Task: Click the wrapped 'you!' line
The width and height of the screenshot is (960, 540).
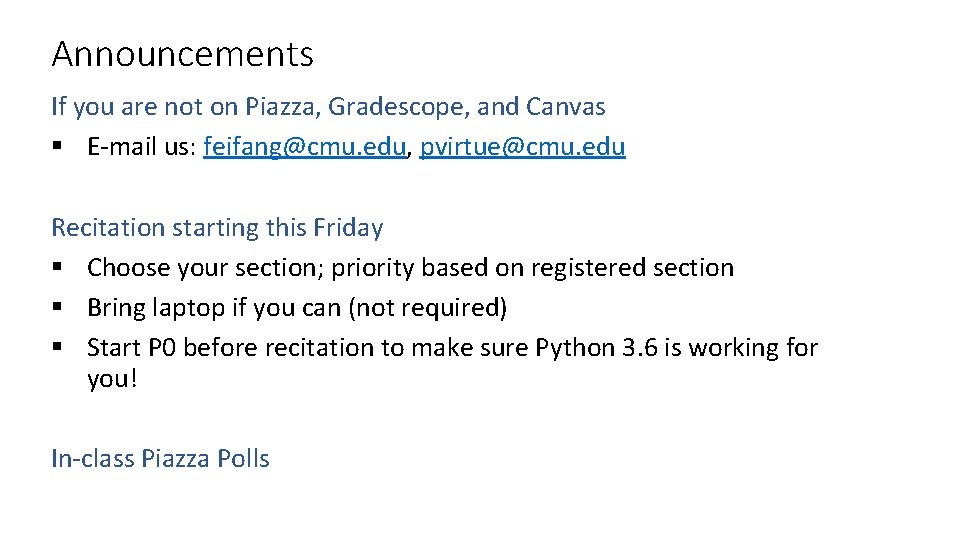Action: [111, 380]
